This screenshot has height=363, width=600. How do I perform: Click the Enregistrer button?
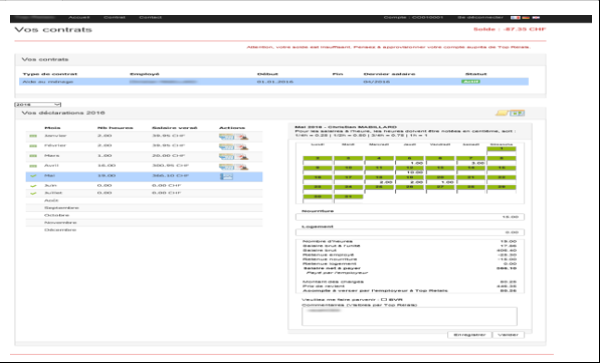click(x=470, y=335)
